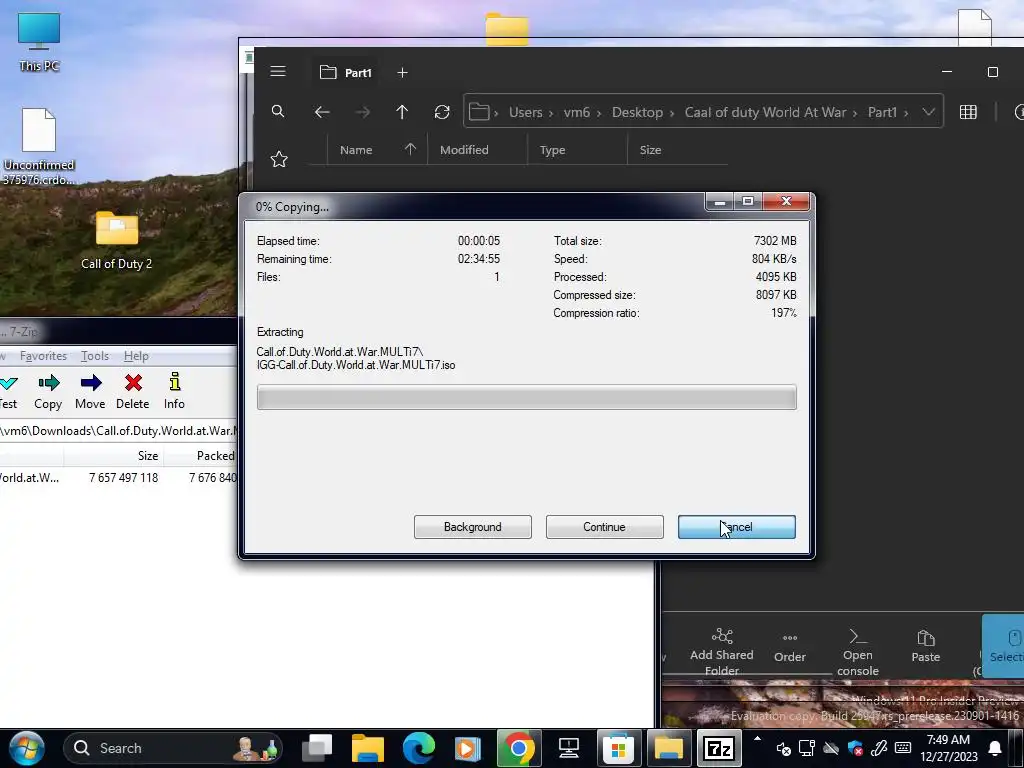Screen dimensions: 1024x768
Task: Cancel the 7-Zip copying operation
Action: click(x=737, y=527)
